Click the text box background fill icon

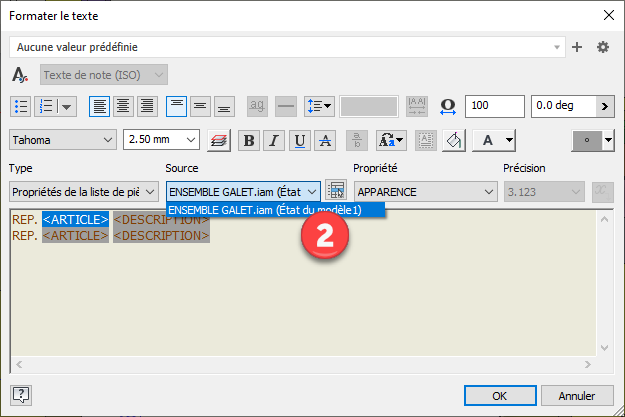452,141
